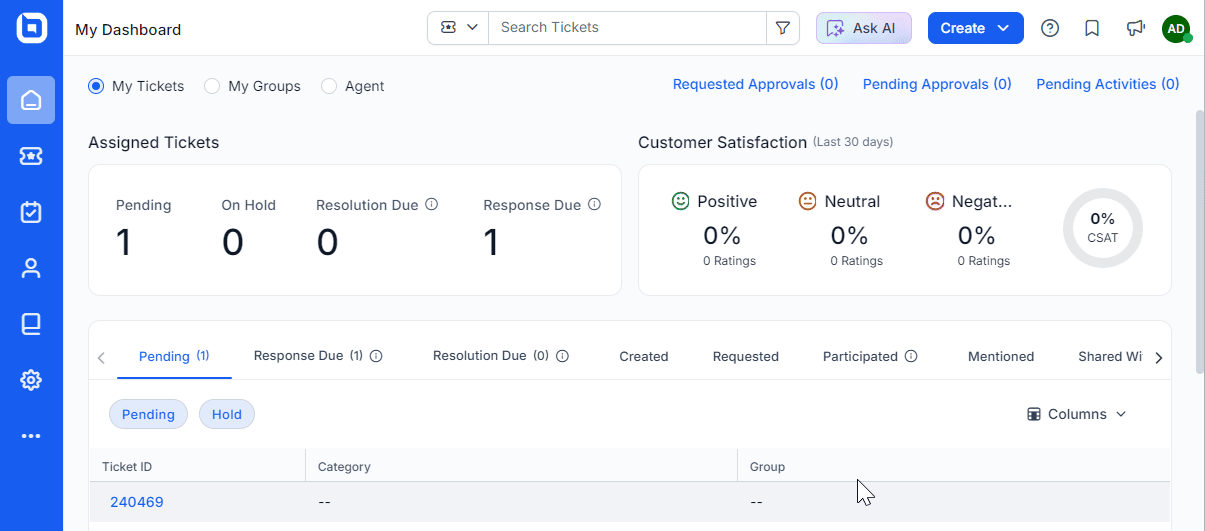Open the Knowledge Base book icon
The height and width of the screenshot is (531, 1205).
(31, 324)
